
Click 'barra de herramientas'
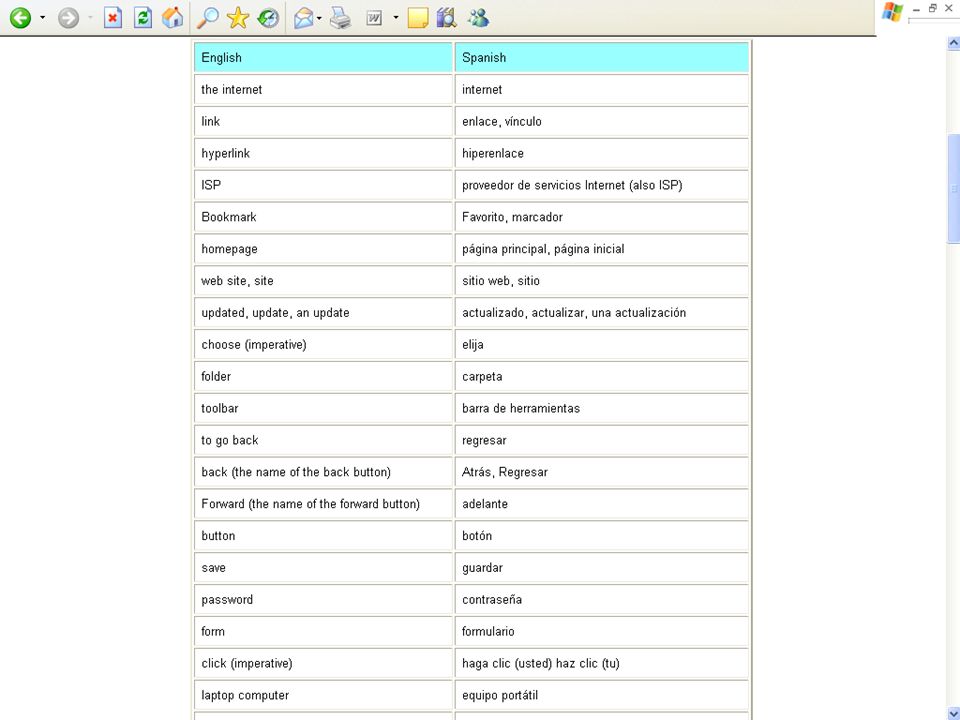point(602,408)
